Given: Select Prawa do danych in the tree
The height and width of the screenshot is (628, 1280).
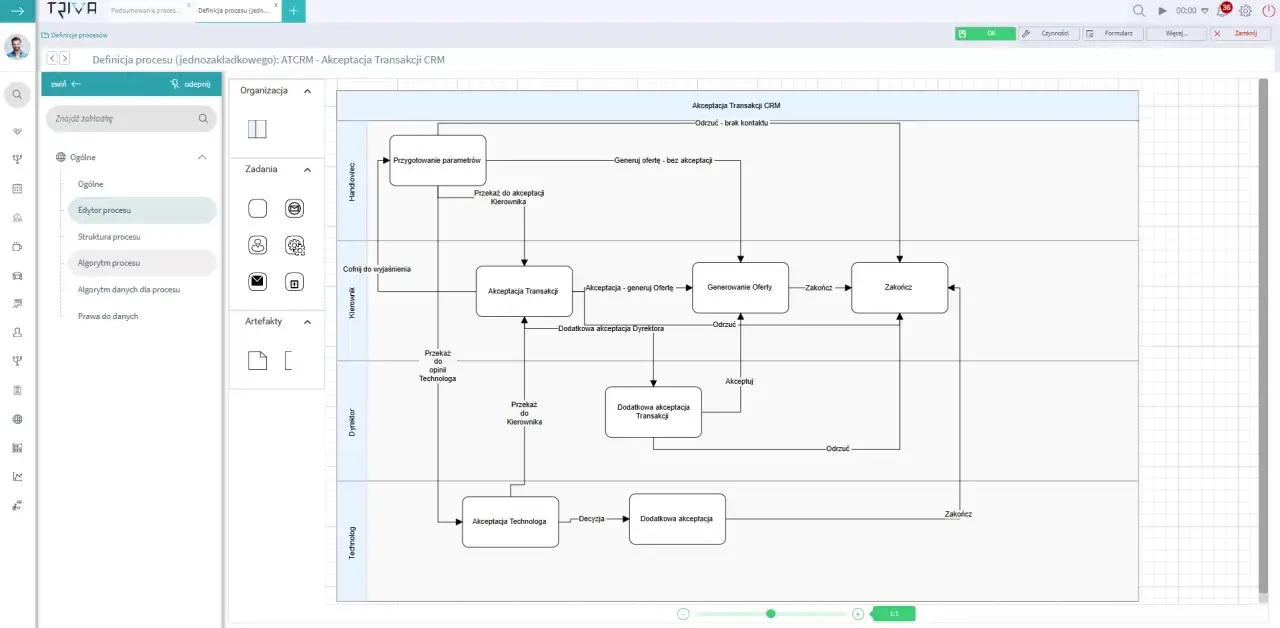Looking at the screenshot, I should (x=108, y=316).
